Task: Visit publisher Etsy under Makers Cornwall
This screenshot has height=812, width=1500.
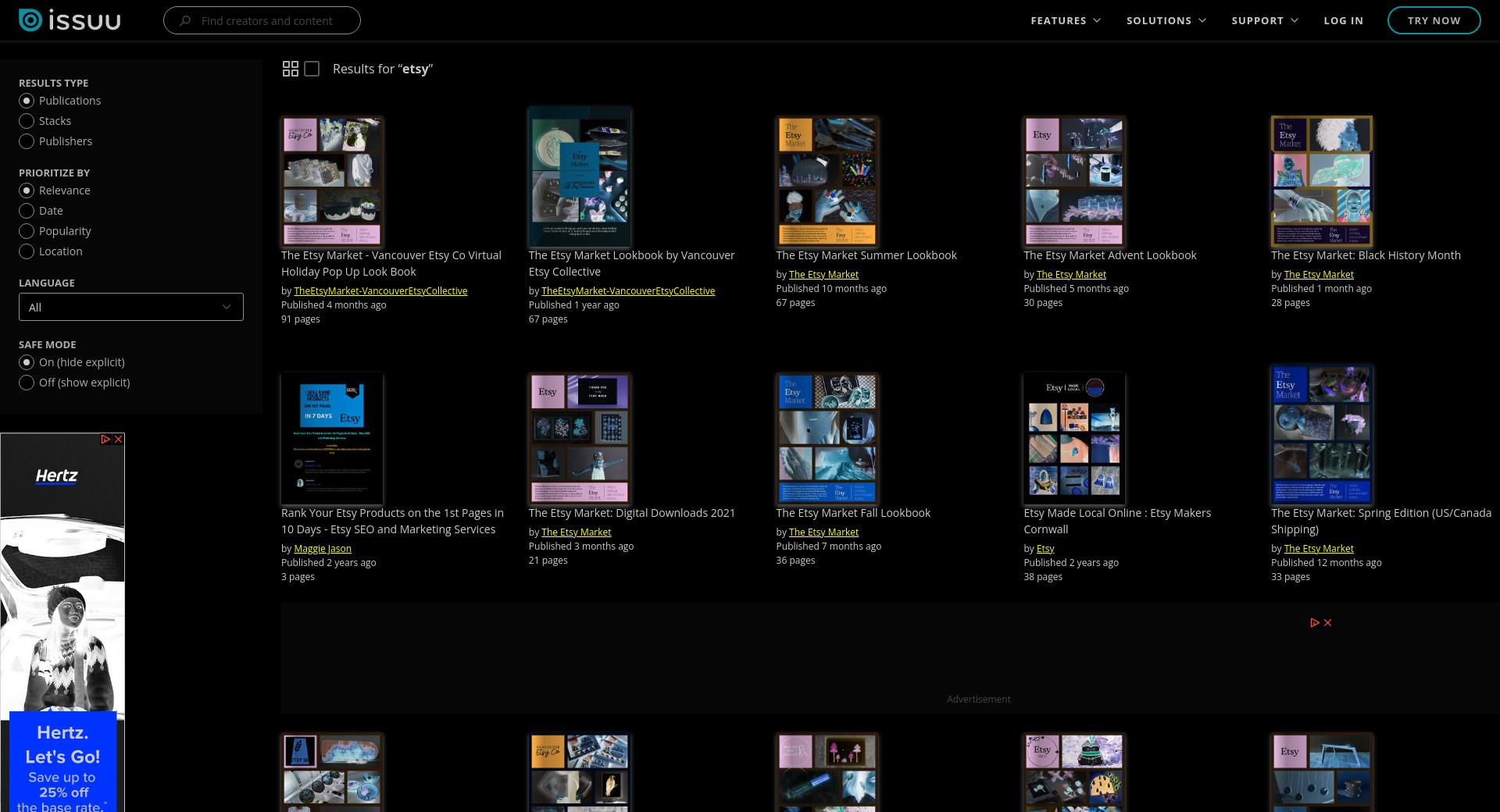Action: click(x=1045, y=549)
